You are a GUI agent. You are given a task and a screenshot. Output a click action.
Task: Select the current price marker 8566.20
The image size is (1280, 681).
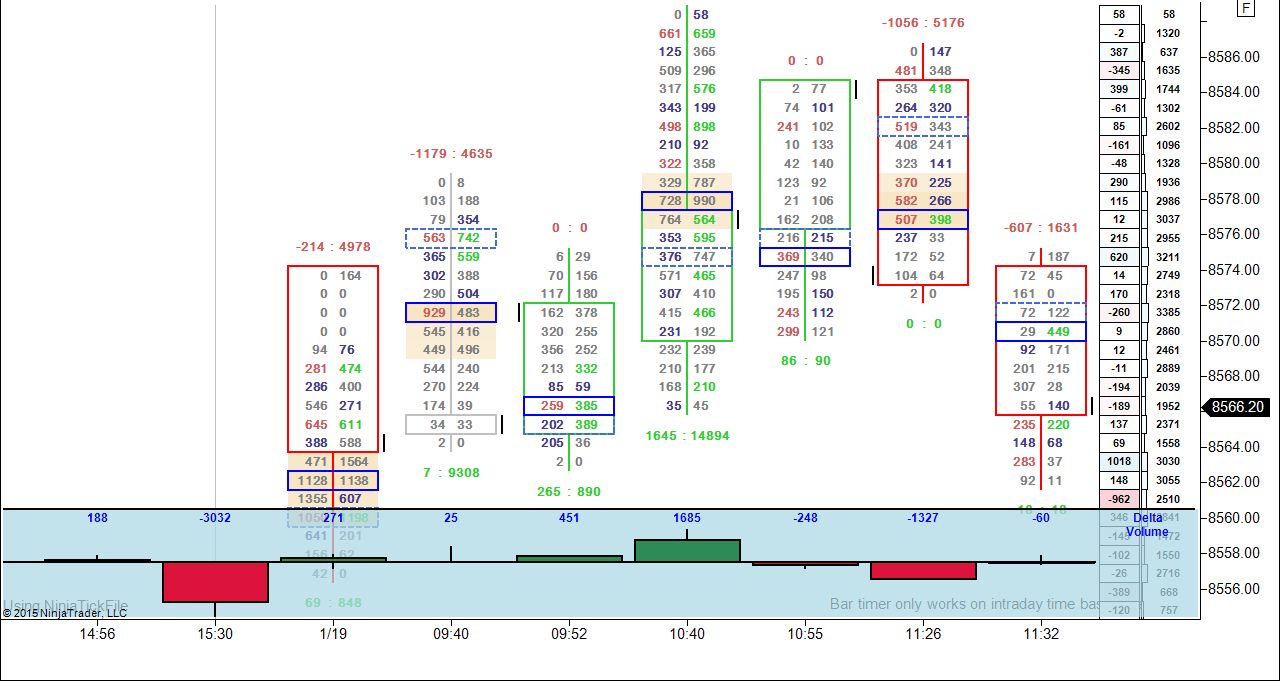1237,407
